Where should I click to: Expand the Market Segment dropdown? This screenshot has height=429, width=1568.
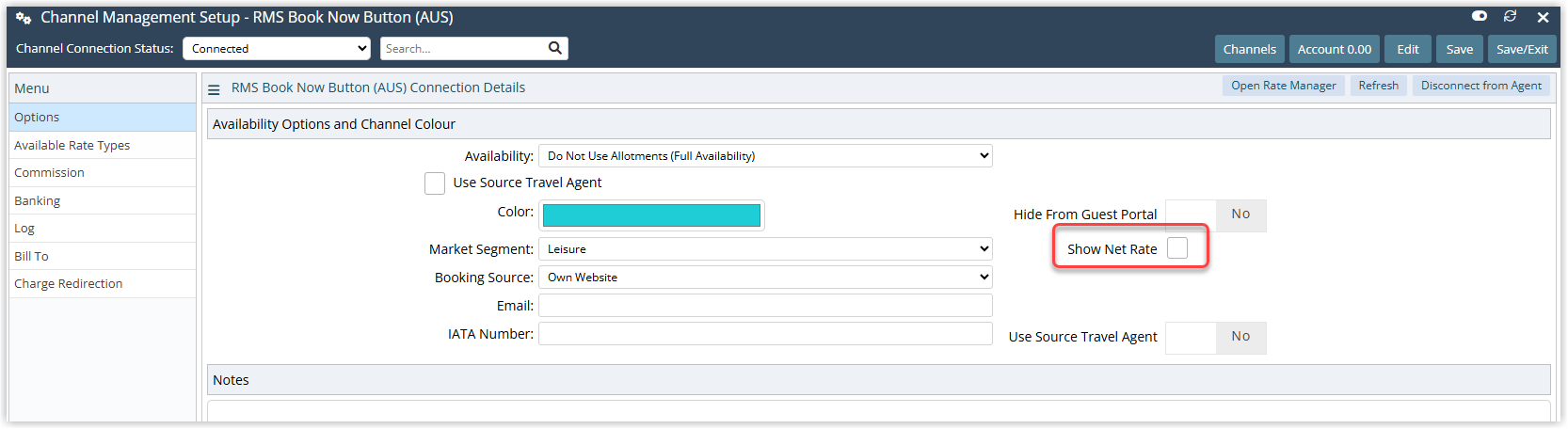[765, 249]
